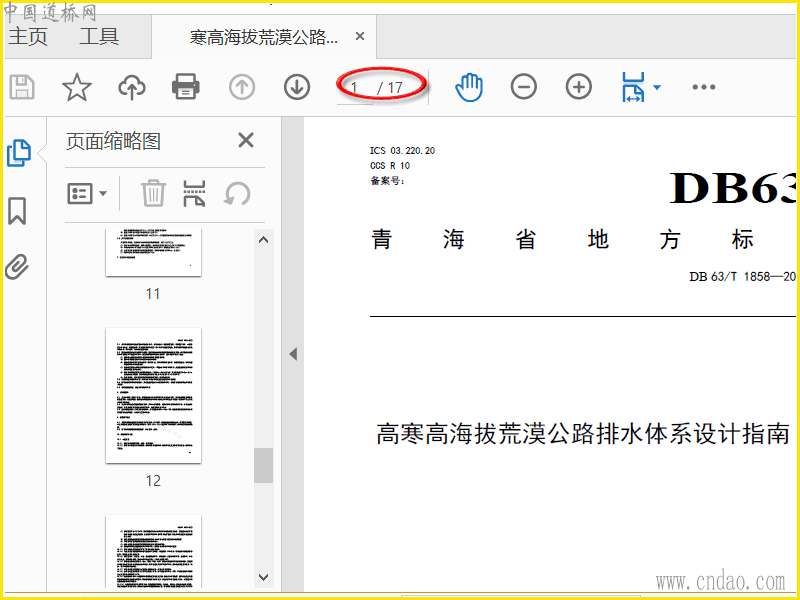Click the page thumbnails sidebar icon
This screenshot has width=800, height=600.
[19, 153]
